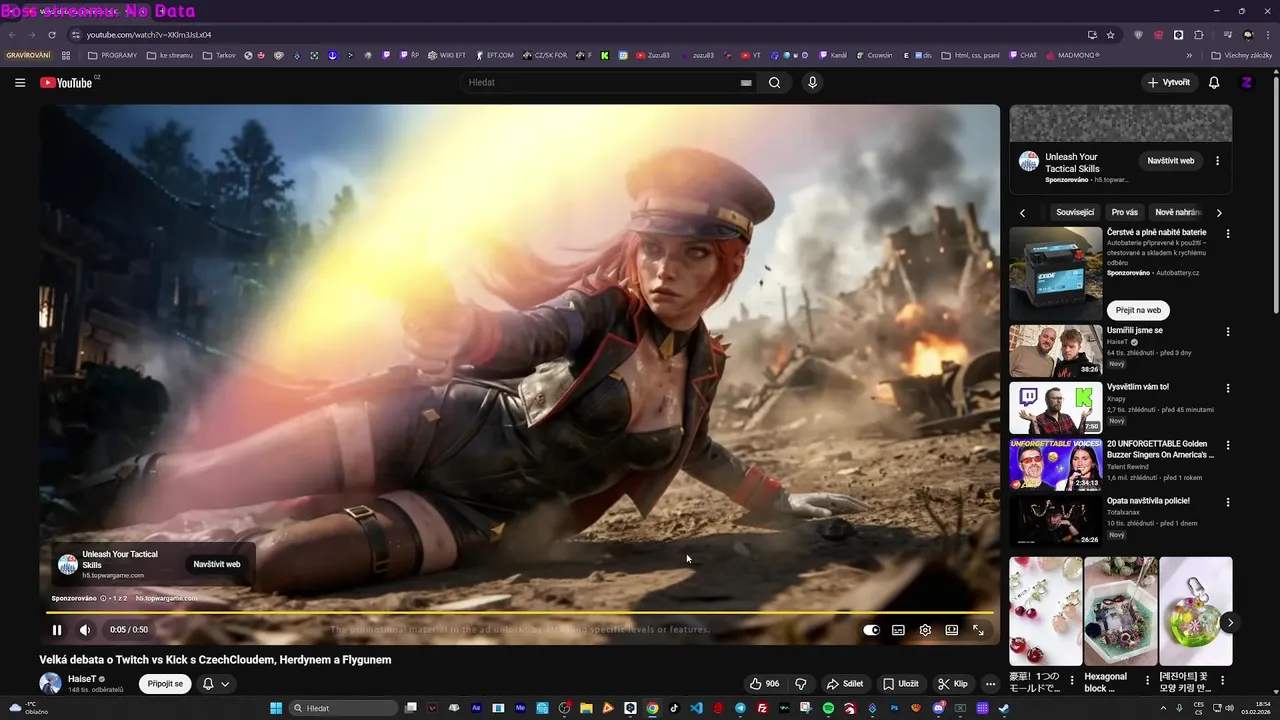Open the YouTube hamburger guide menu
1280x720 pixels.
tap(20, 82)
